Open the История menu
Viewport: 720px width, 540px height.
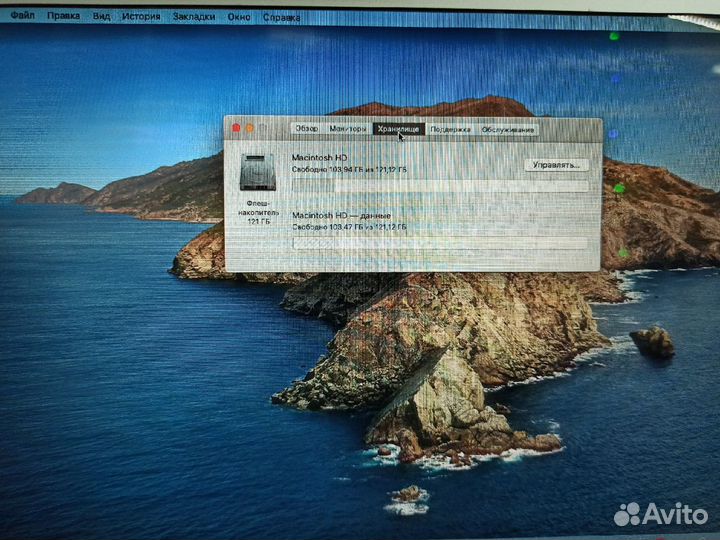[140, 17]
